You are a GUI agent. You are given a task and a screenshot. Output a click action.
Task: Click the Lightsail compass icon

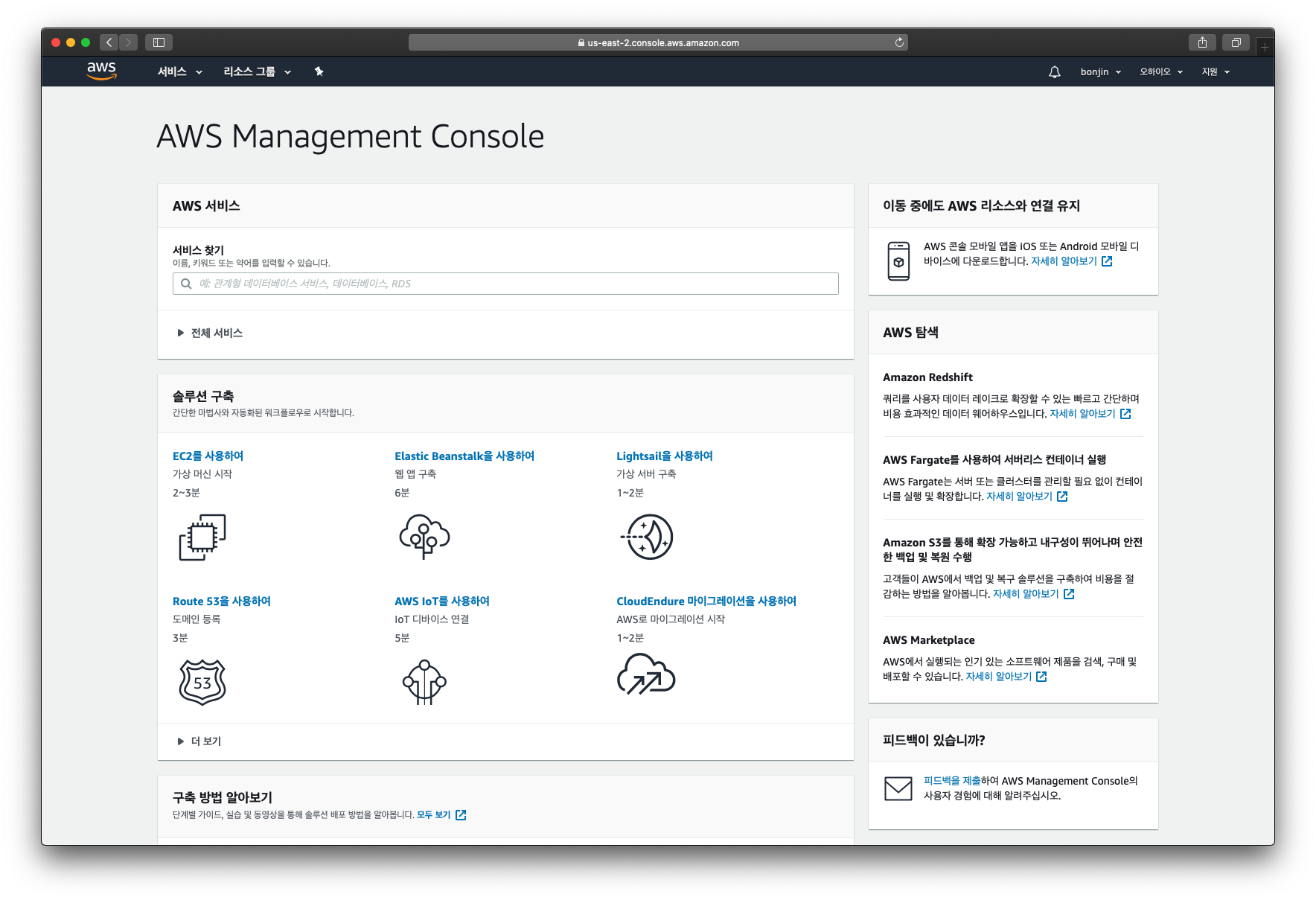pos(646,537)
